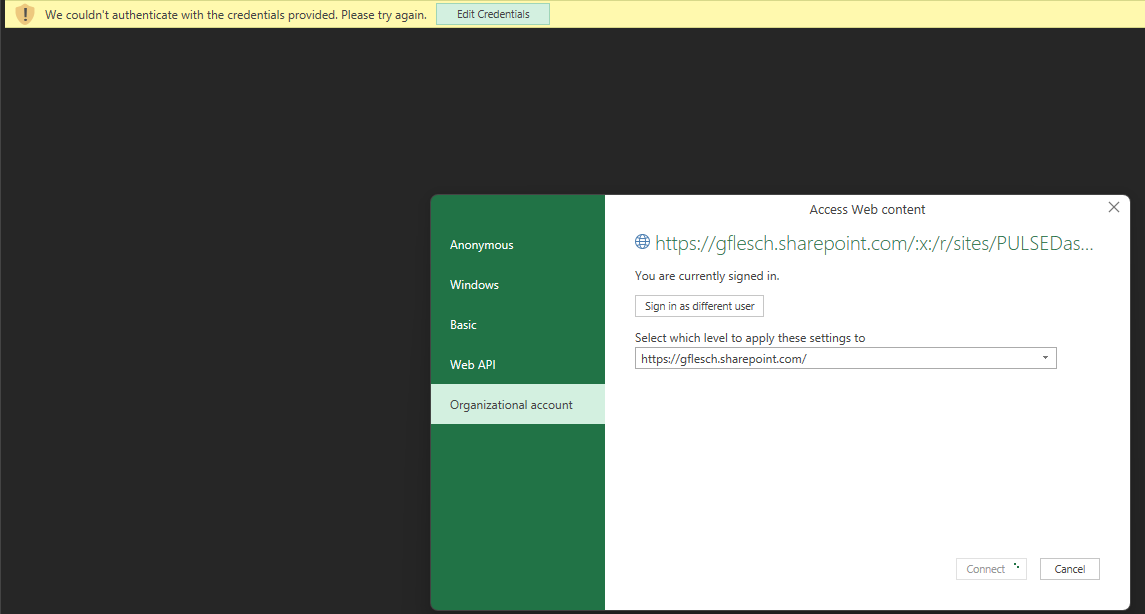Image resolution: width=1145 pixels, height=614 pixels.
Task: Select Windows authentication option
Action: click(518, 285)
